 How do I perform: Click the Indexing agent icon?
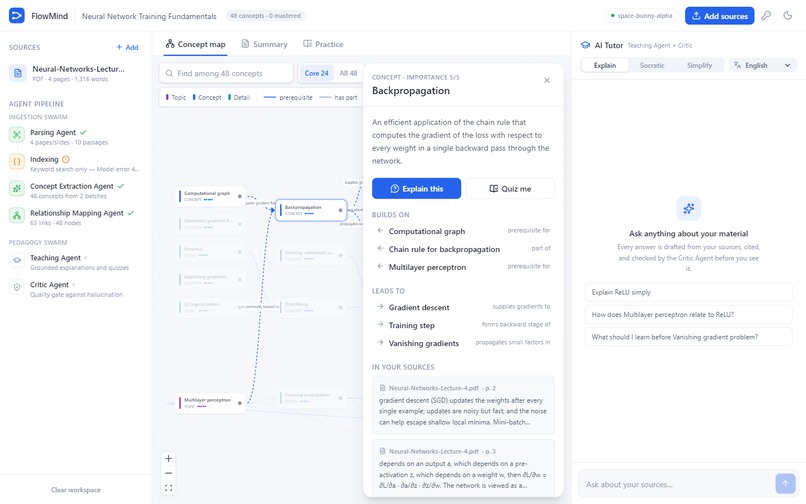point(17,161)
